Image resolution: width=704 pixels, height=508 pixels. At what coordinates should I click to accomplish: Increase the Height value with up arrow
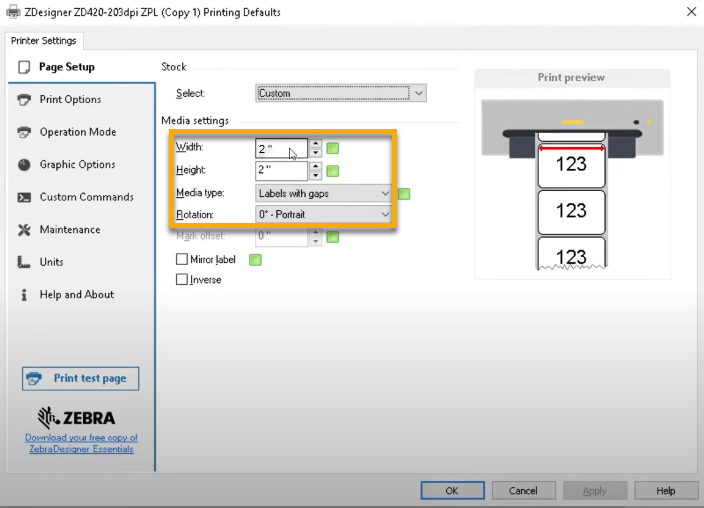pos(316,166)
